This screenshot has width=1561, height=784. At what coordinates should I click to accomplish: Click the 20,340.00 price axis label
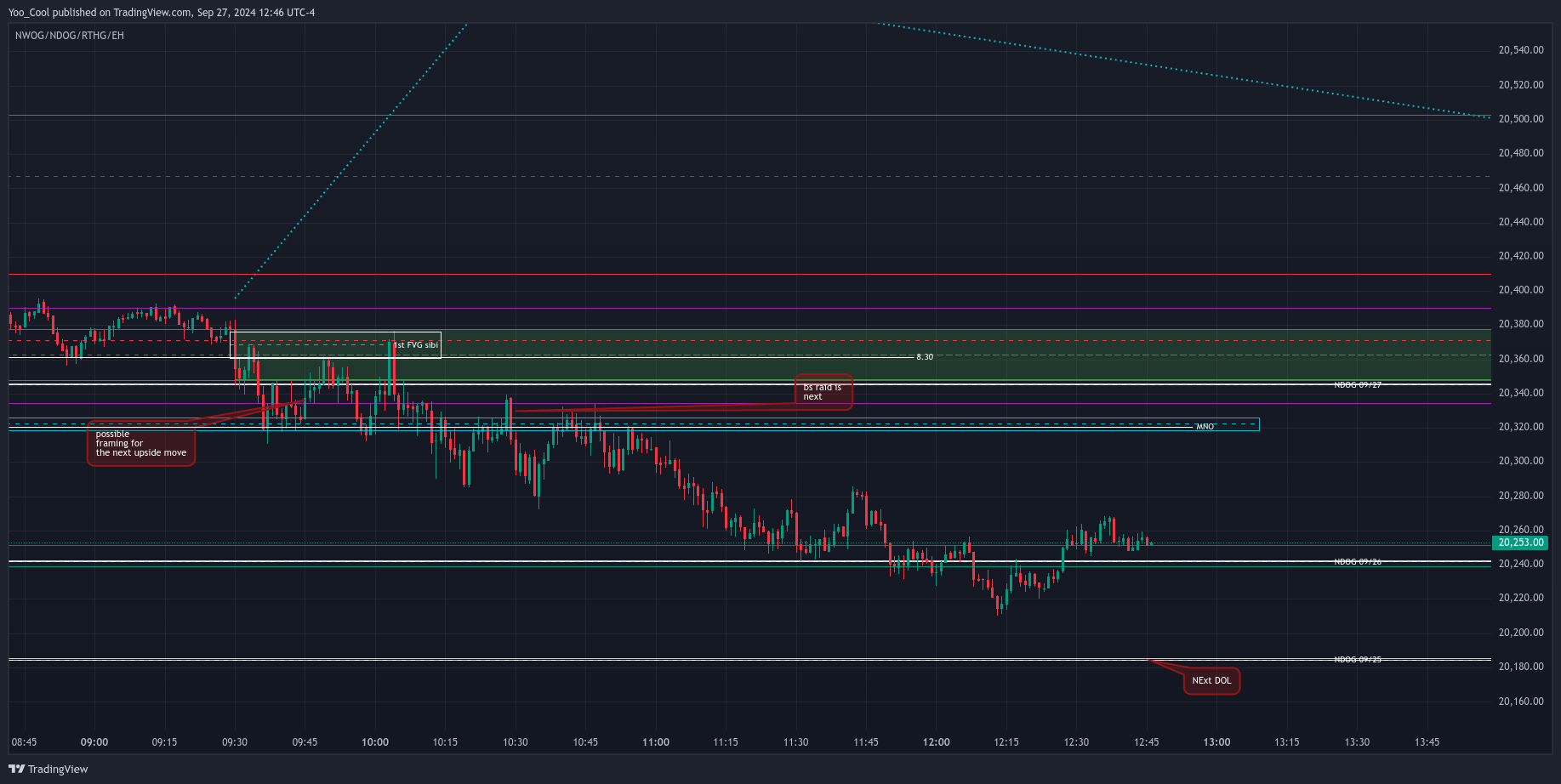click(1520, 393)
